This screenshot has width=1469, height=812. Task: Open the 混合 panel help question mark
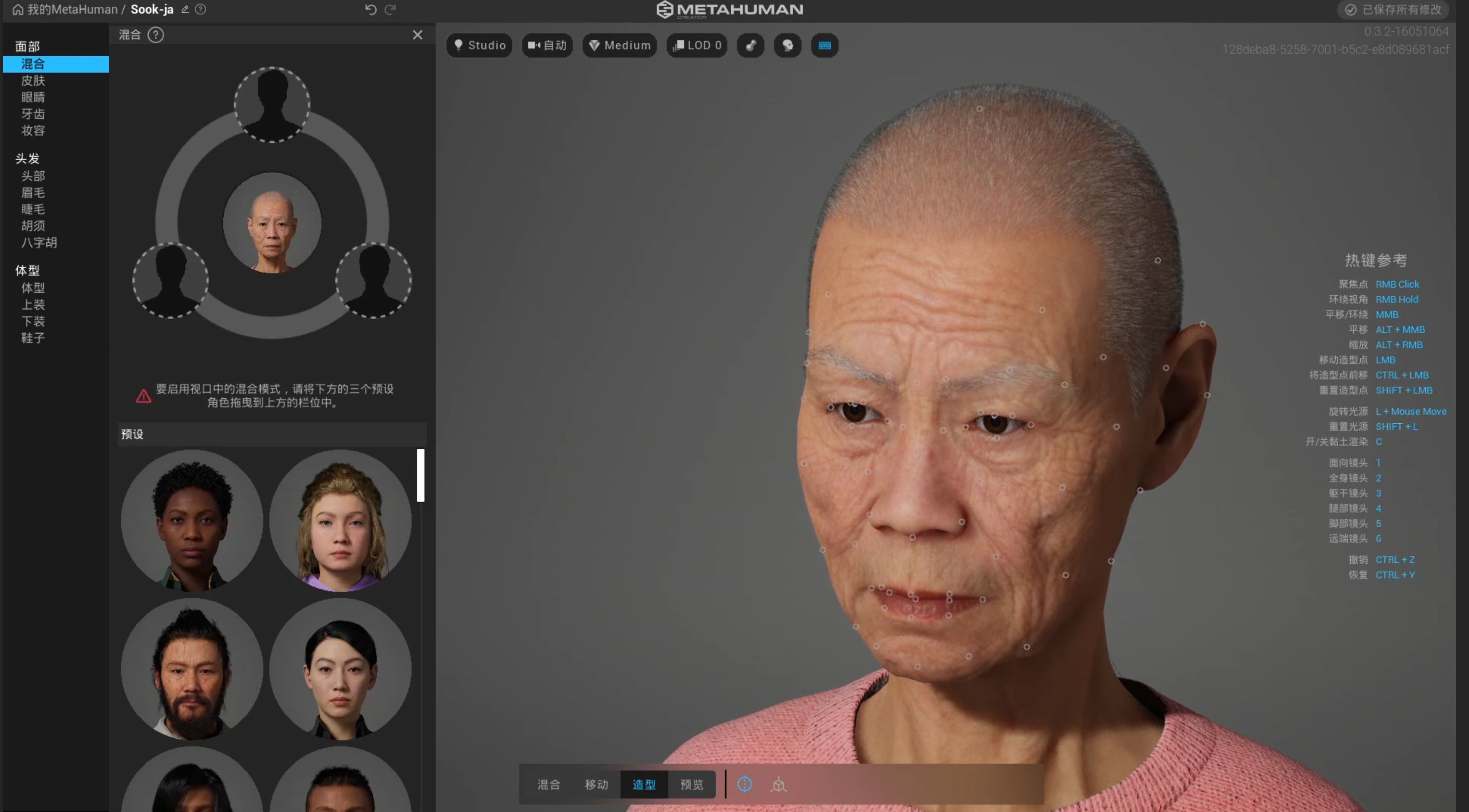point(156,35)
